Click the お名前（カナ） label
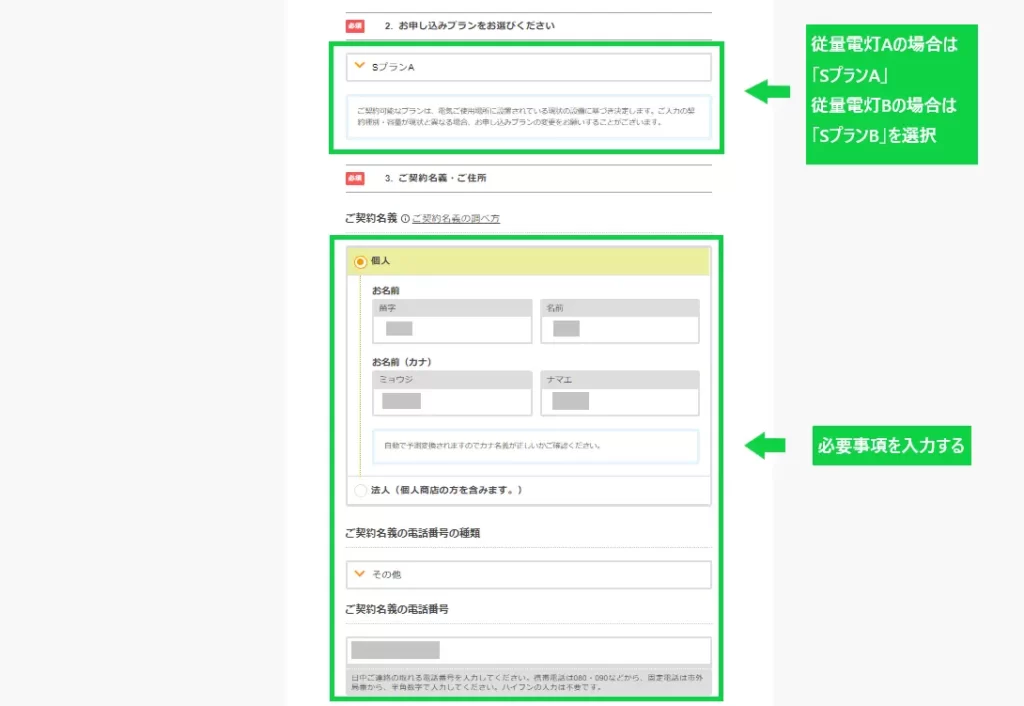 tap(402, 362)
